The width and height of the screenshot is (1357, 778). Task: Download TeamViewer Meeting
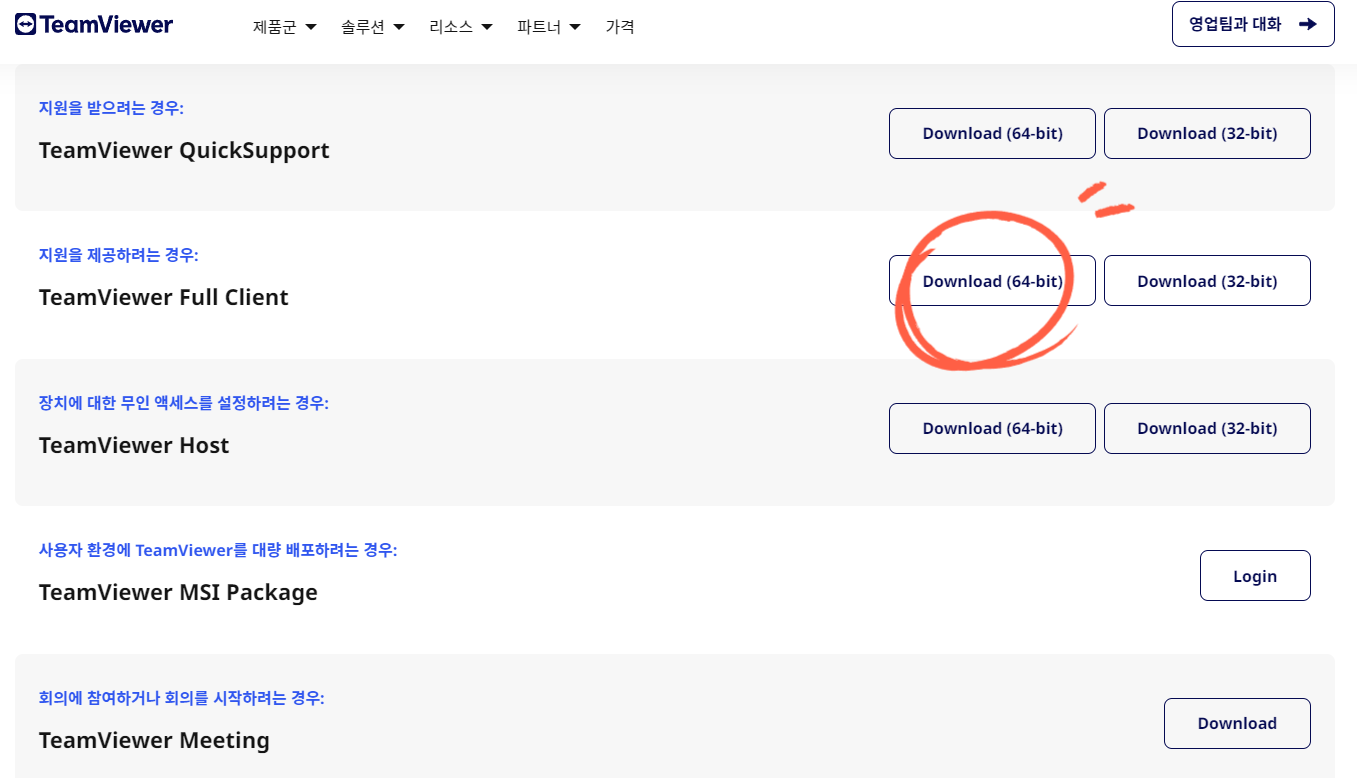click(1237, 723)
